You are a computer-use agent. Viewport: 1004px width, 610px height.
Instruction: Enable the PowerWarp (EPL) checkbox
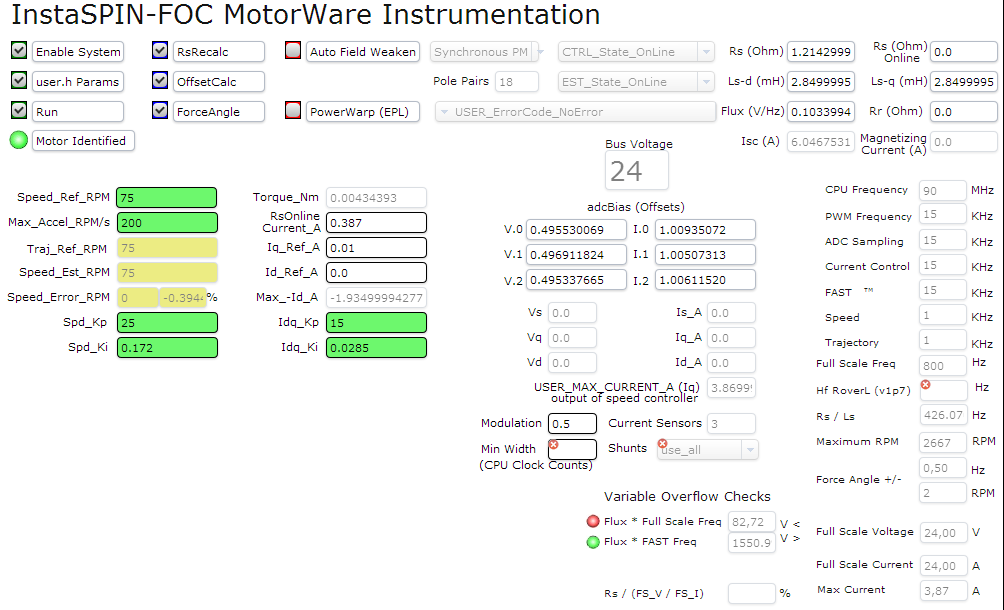coord(293,110)
